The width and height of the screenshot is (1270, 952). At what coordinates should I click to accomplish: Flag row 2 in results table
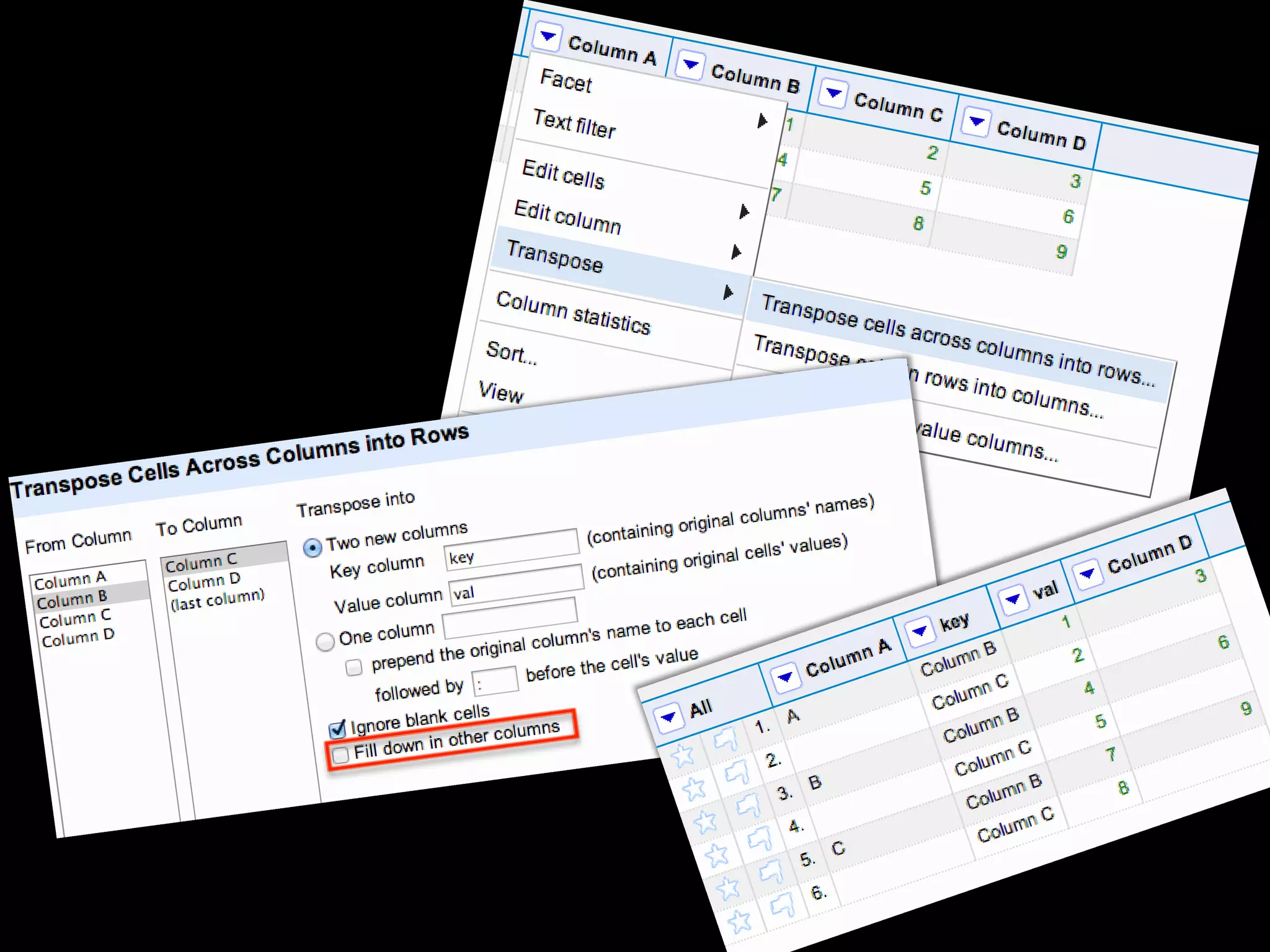tap(736, 773)
